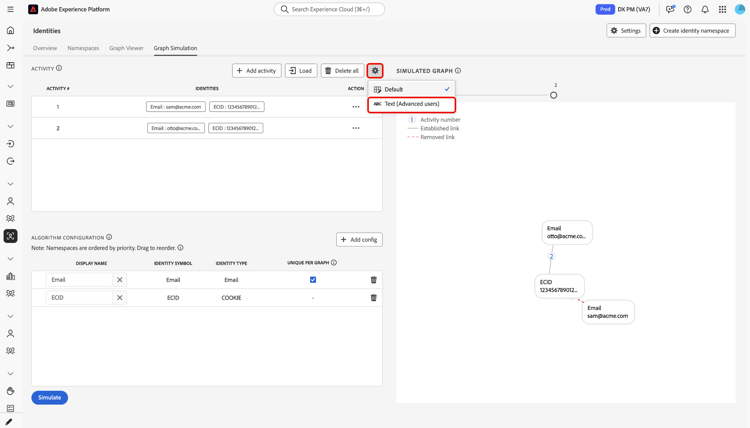750x428 pixels.
Task: Open the Destinations sign-out arrow icon
Action: pyautogui.click(x=11, y=161)
